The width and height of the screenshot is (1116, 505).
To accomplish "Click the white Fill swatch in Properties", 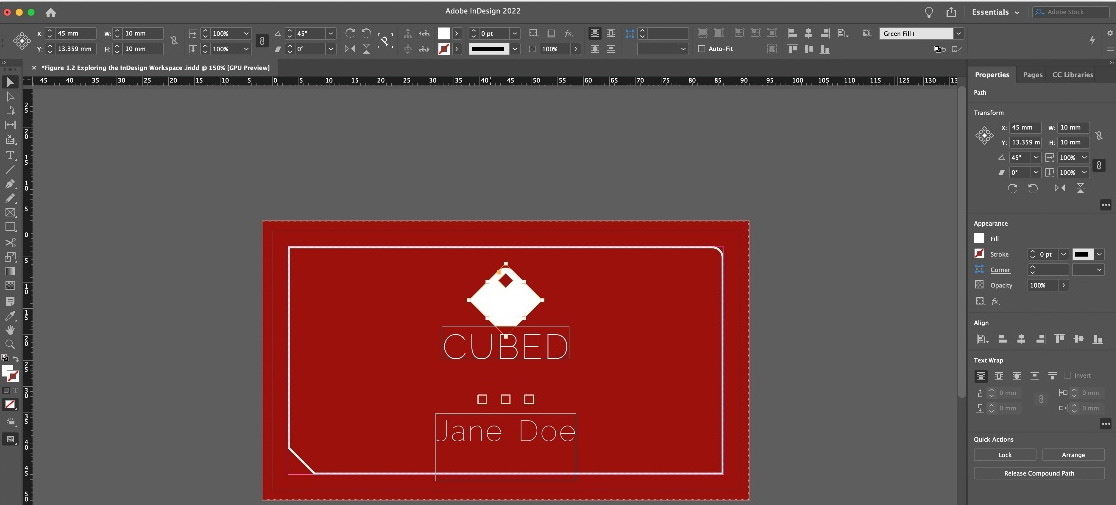I will pyautogui.click(x=979, y=238).
